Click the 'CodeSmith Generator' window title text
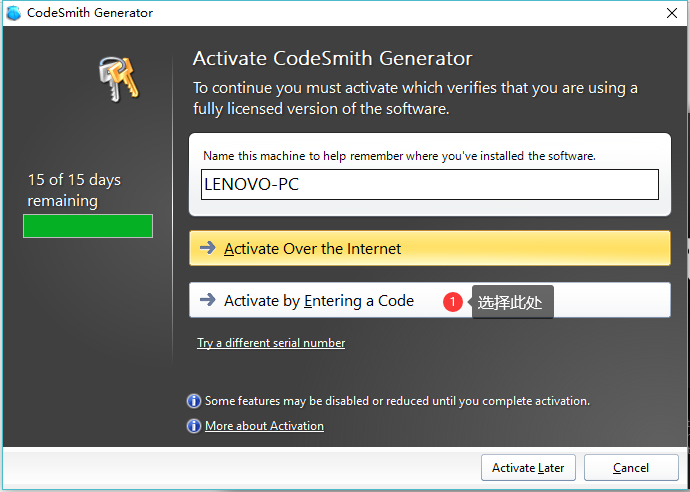This screenshot has width=690, height=492. point(90,13)
